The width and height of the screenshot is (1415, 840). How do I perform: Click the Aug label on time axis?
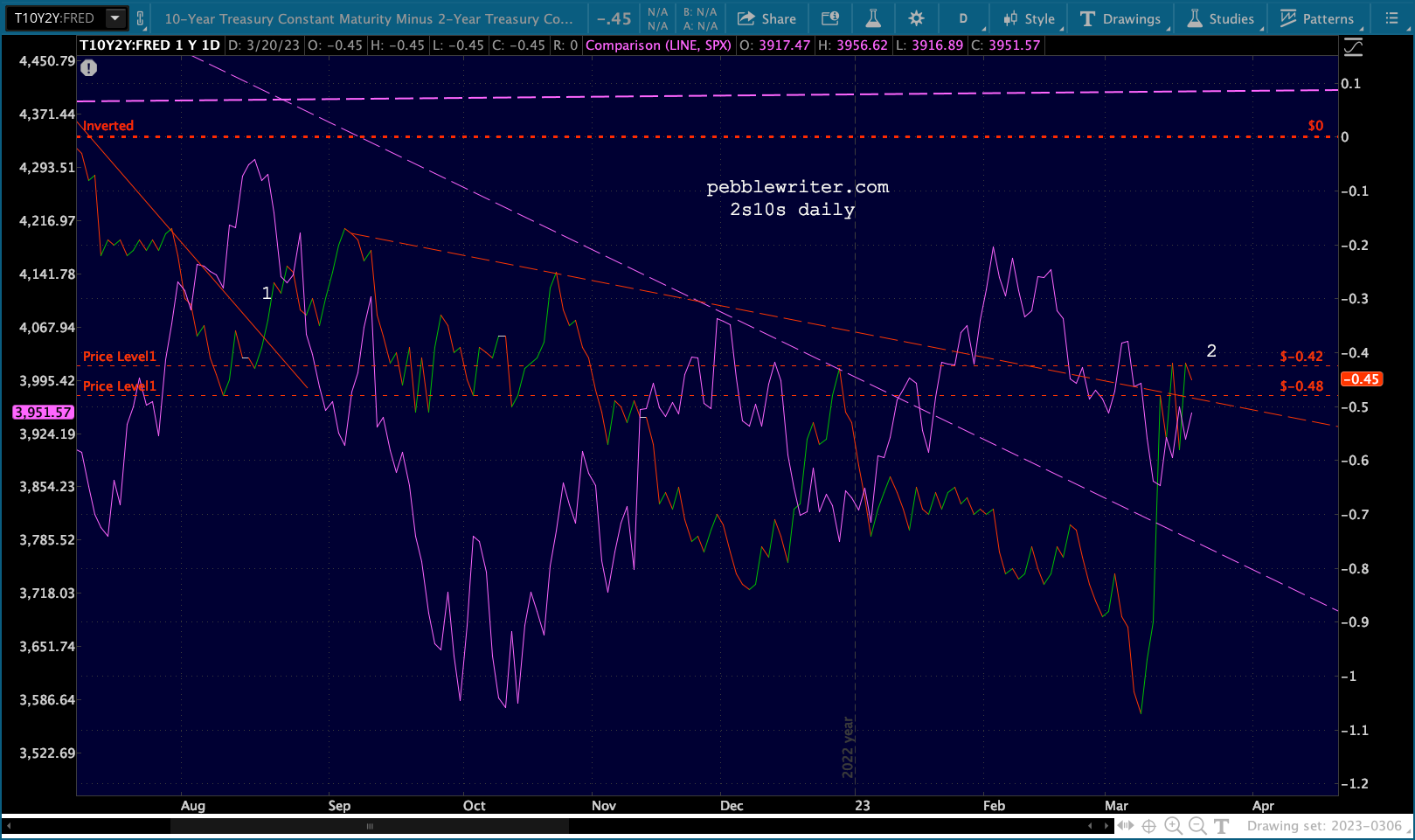[193, 806]
